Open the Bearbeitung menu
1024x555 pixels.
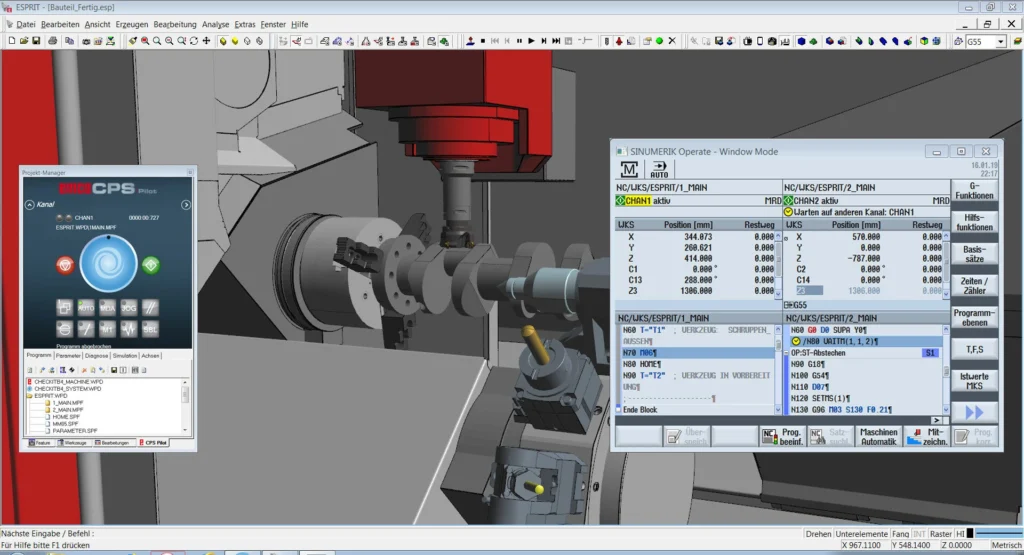(174, 23)
